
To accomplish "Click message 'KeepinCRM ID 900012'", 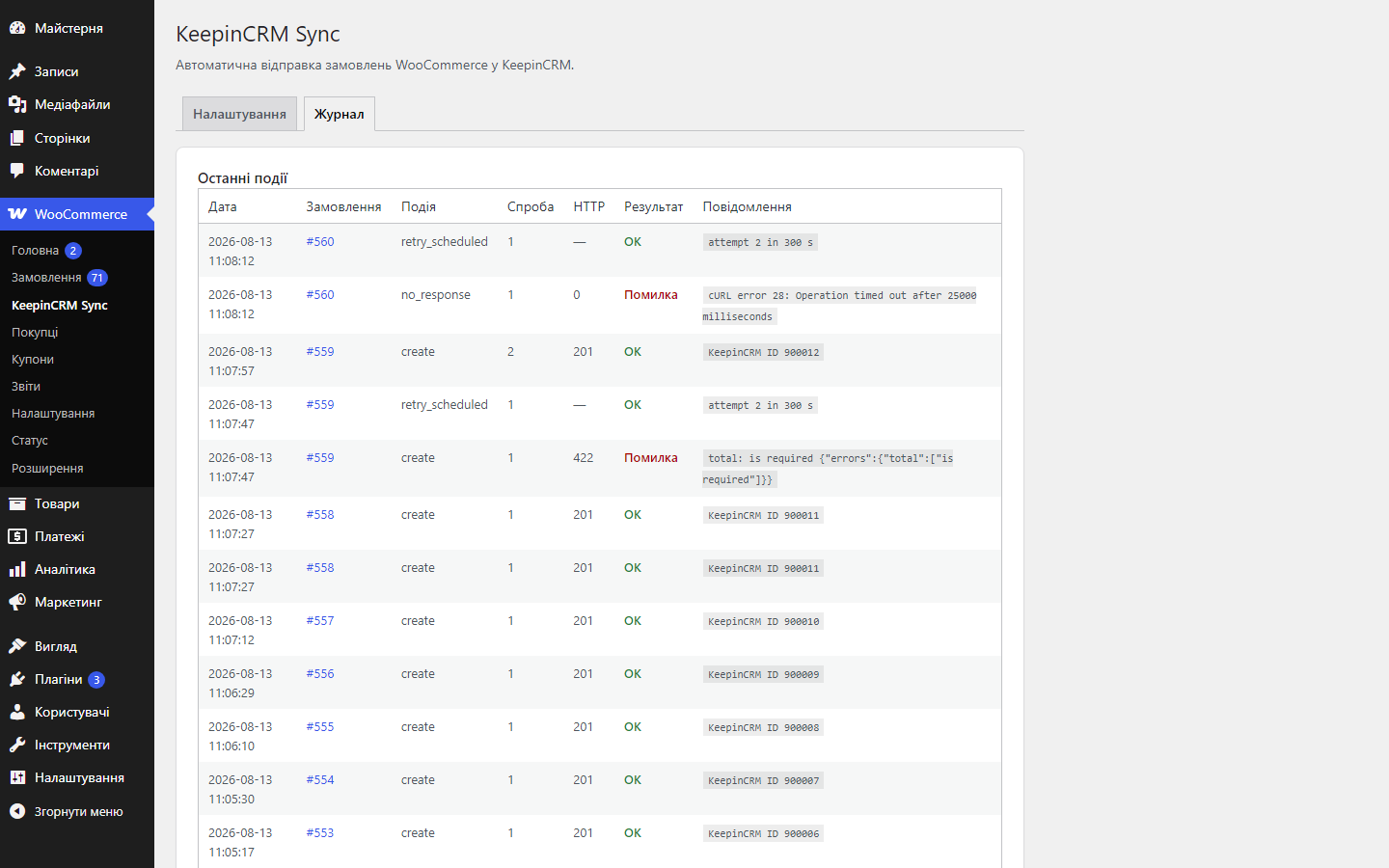I will click(763, 352).
